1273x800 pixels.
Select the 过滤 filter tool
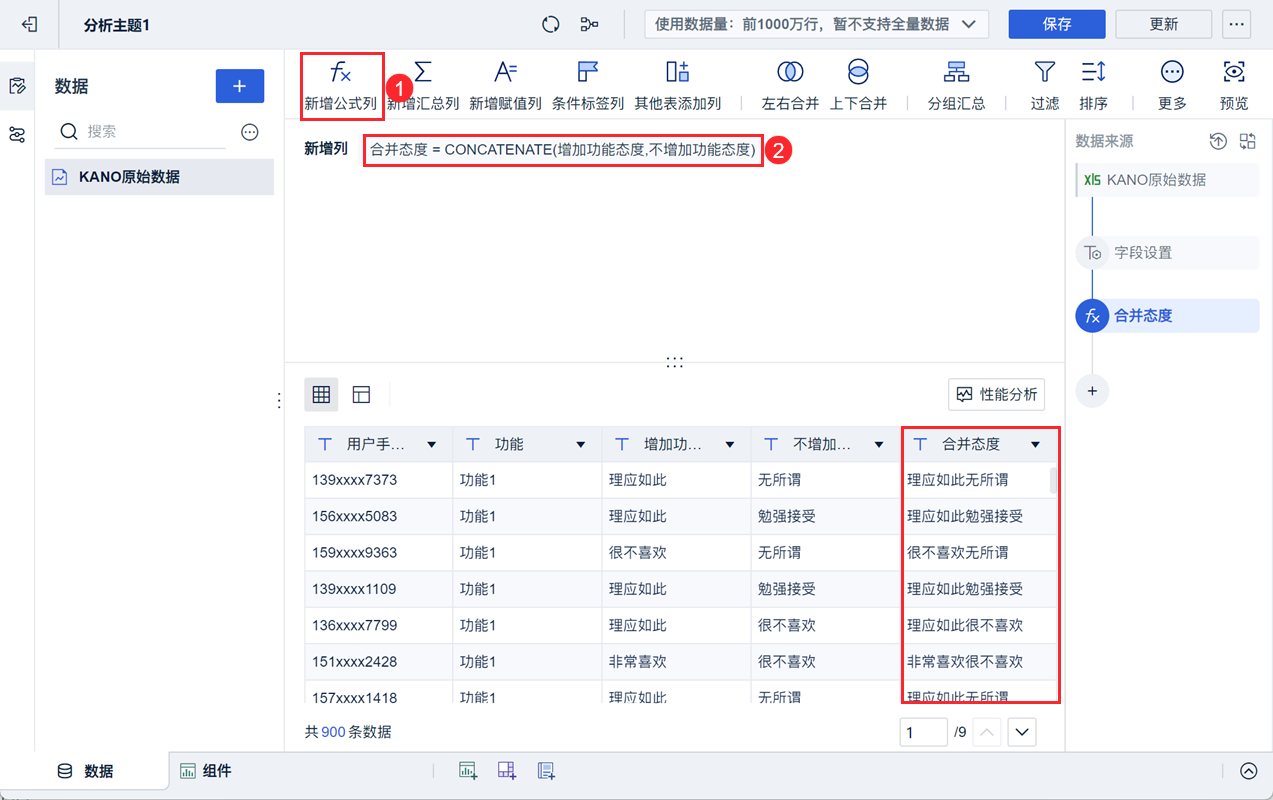[1045, 85]
